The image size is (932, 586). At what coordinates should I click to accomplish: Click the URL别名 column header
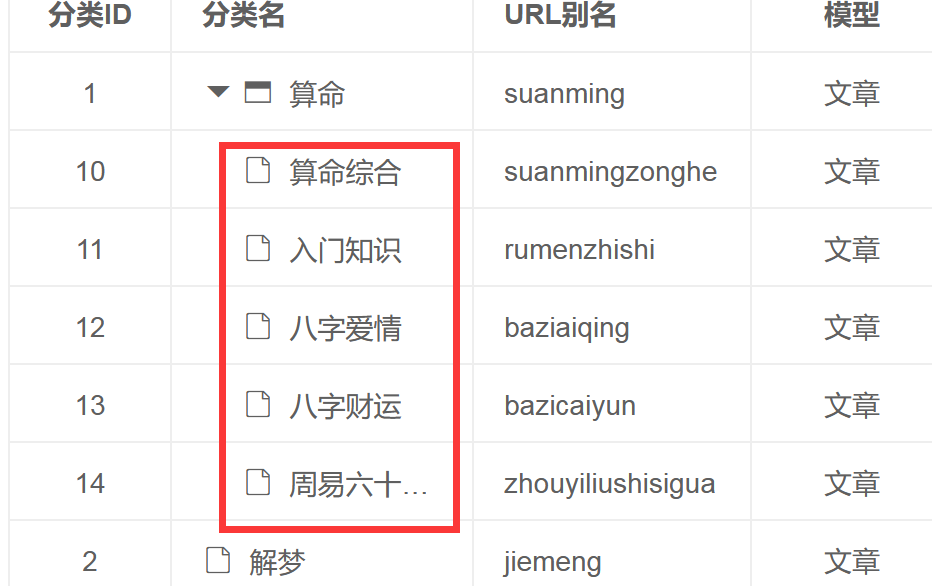coord(560,15)
